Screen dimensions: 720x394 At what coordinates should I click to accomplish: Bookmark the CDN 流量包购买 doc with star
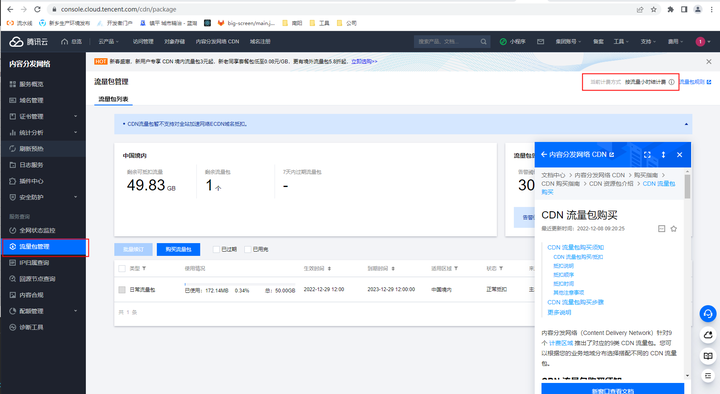(674, 229)
